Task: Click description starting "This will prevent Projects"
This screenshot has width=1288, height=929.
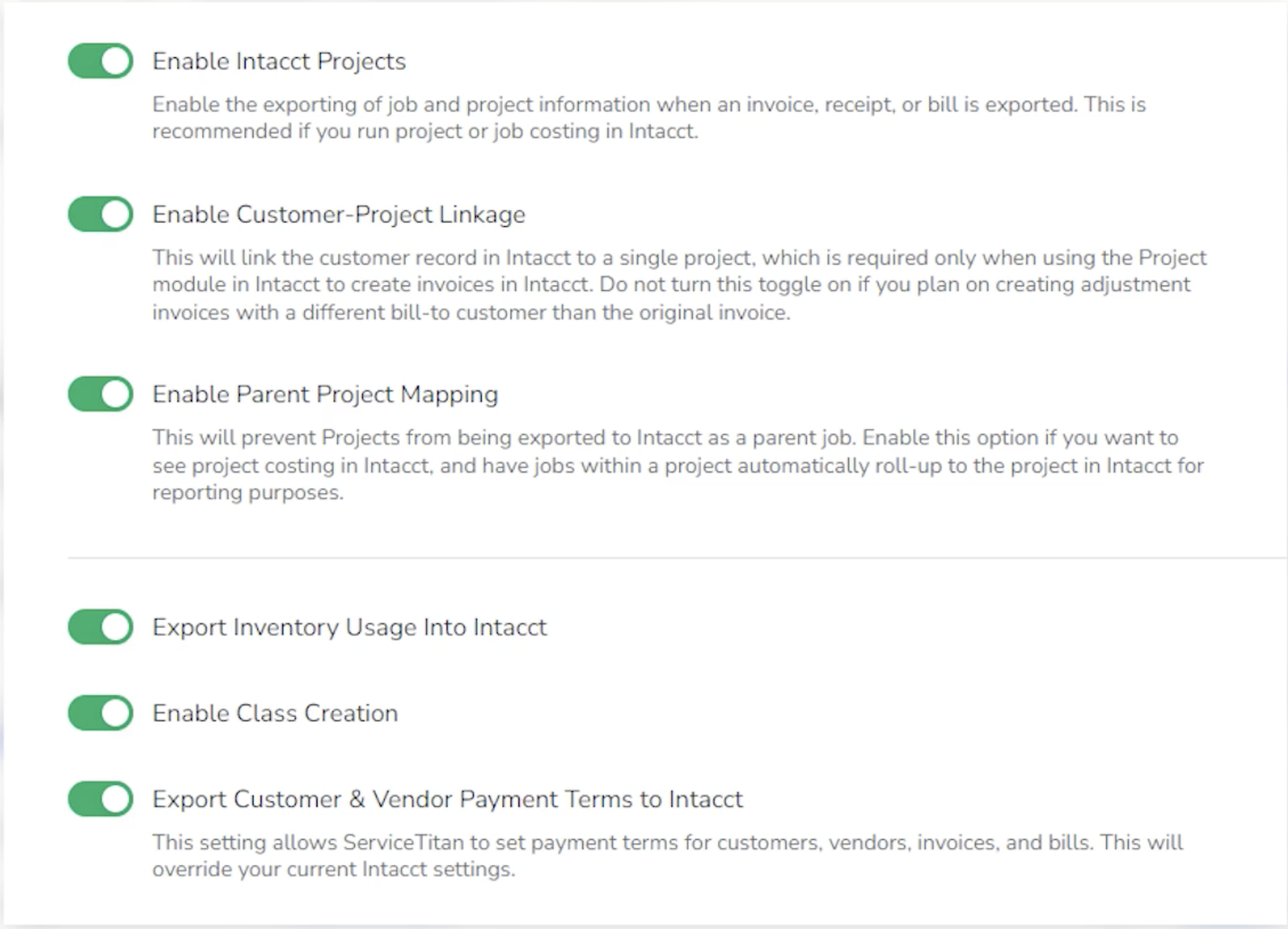Action: pyautogui.click(x=664, y=438)
